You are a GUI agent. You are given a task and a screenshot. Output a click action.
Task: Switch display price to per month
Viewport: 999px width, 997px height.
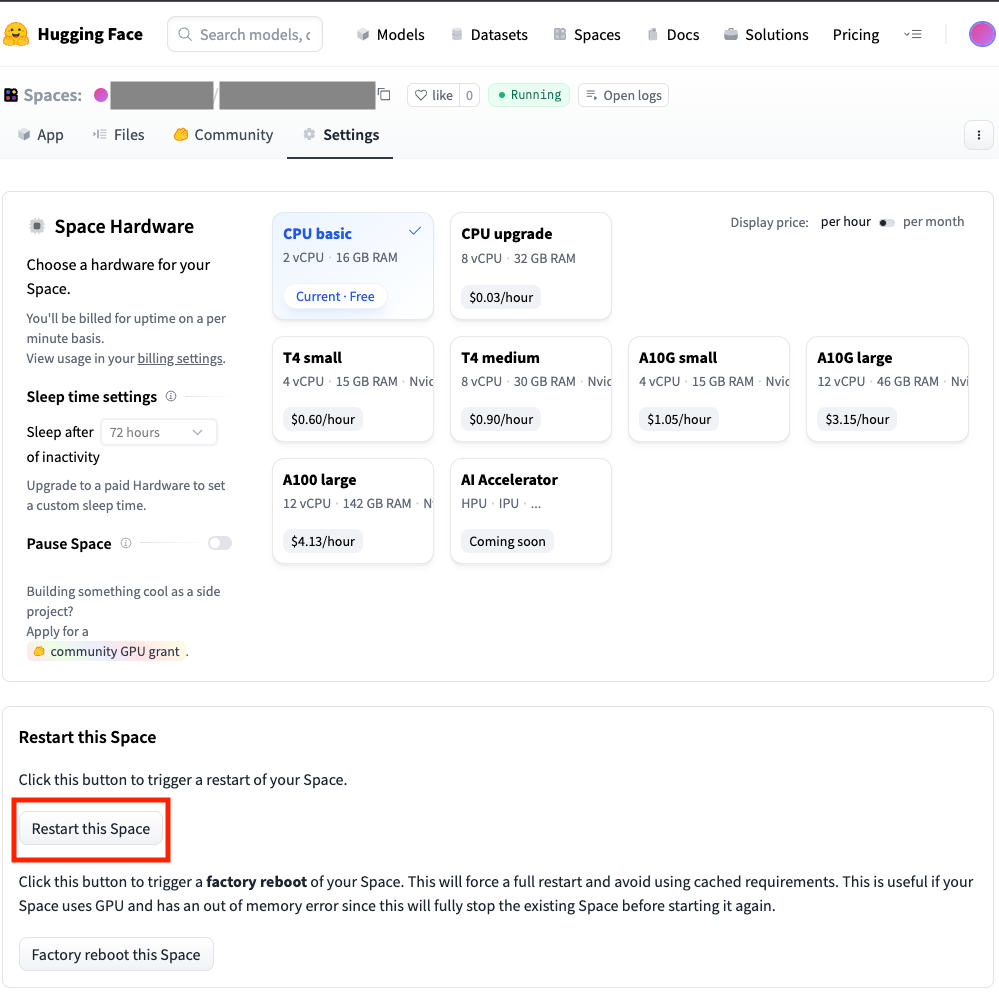[x=886, y=222]
